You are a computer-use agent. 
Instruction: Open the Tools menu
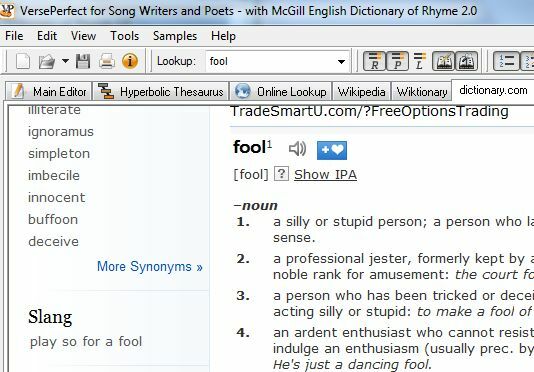pyautogui.click(x=125, y=36)
